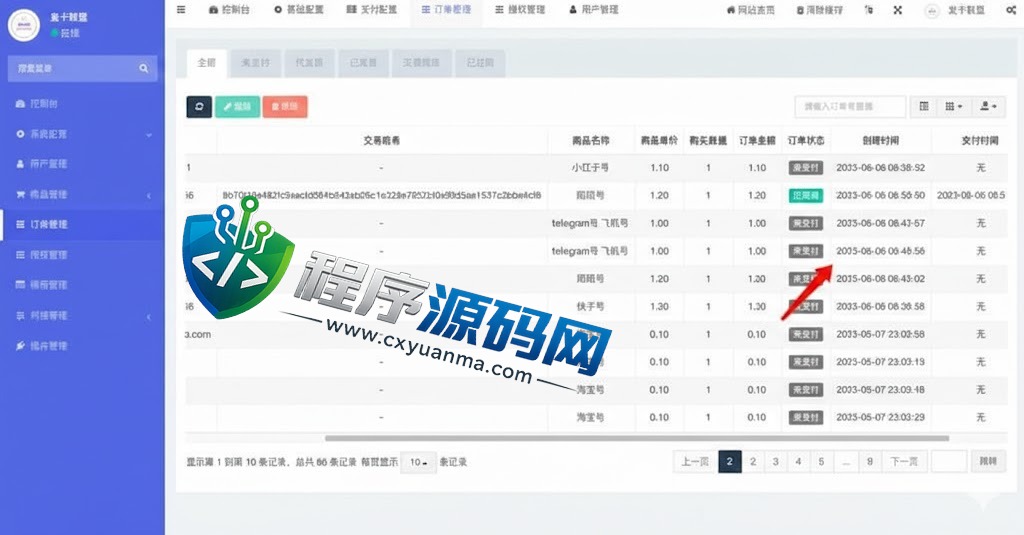
Task: Focus the sidebar menu search field
Action: [82, 68]
